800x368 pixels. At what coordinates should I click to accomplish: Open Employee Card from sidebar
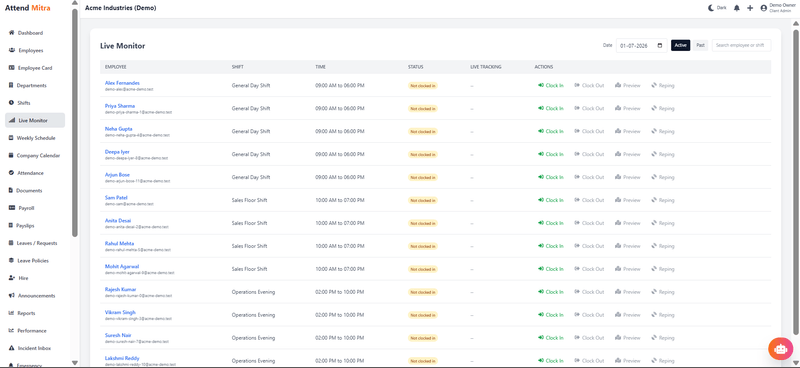click(31, 68)
